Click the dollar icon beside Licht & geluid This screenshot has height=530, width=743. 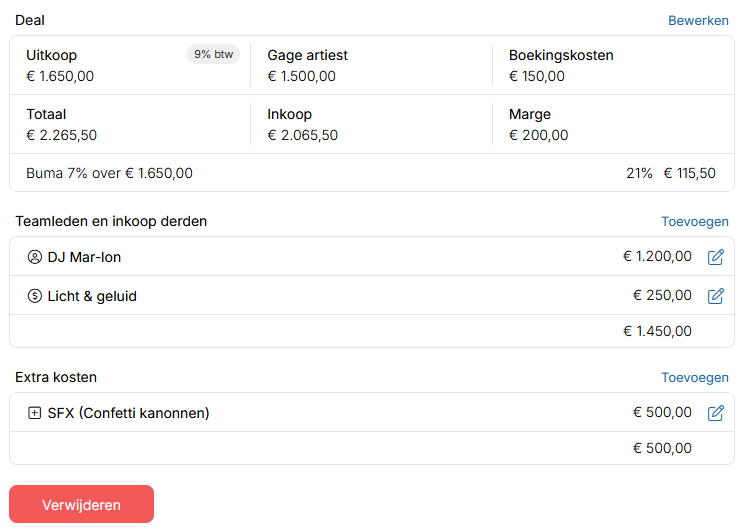[35, 296]
